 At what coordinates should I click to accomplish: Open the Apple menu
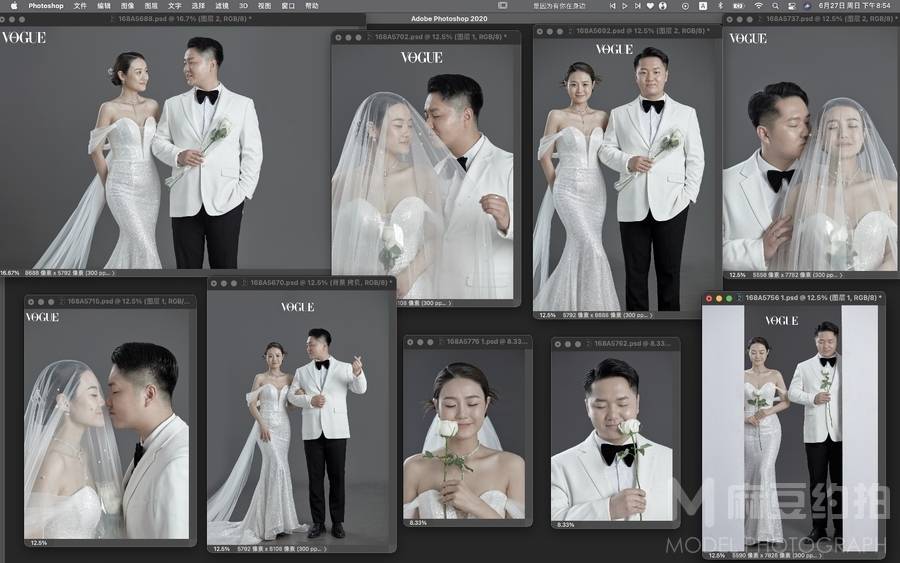(14, 6)
